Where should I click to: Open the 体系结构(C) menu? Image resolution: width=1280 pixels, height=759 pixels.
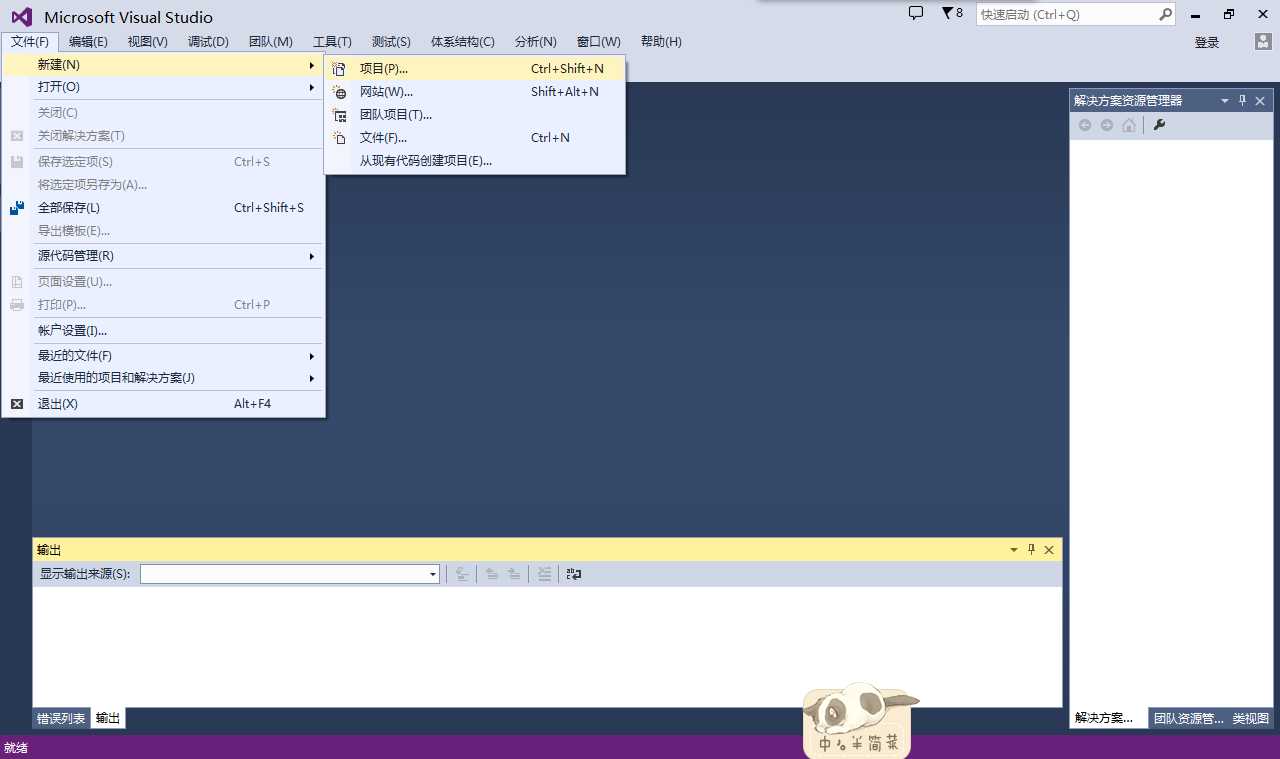coord(463,42)
